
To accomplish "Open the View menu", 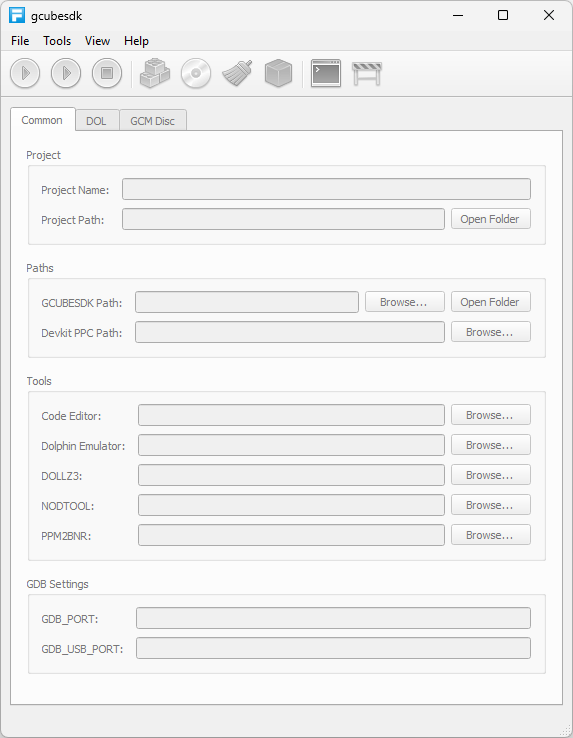I will point(97,41).
